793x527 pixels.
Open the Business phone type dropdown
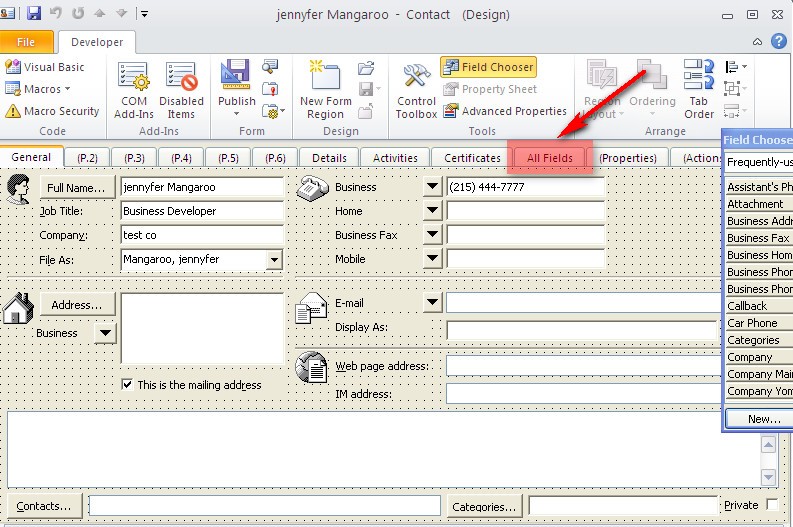pos(432,187)
